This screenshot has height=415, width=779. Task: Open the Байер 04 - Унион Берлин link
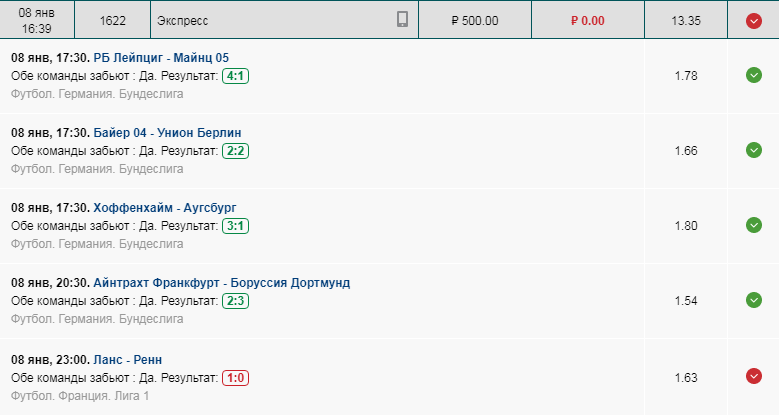(167, 133)
